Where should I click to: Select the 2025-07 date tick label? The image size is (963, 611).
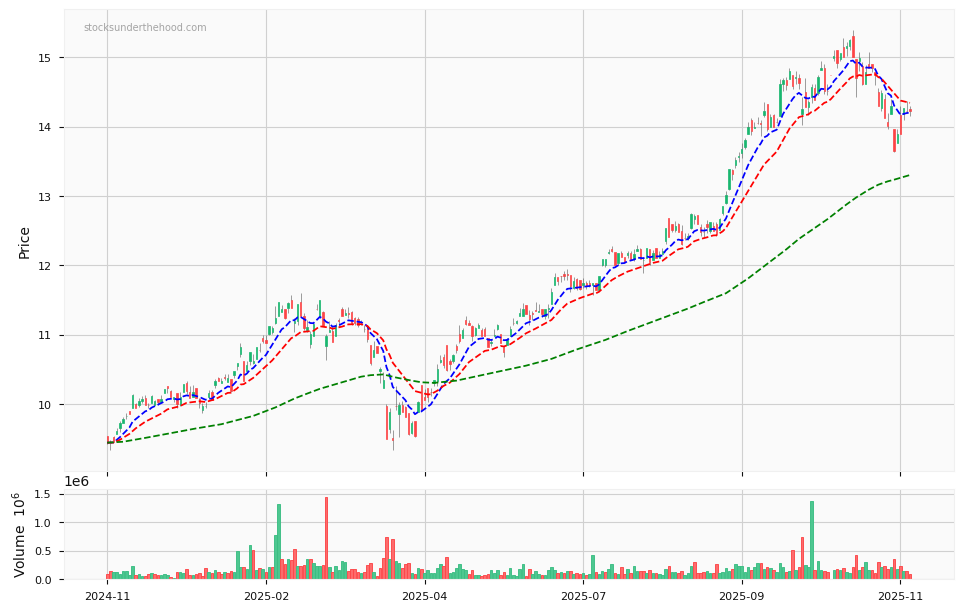click(x=583, y=594)
